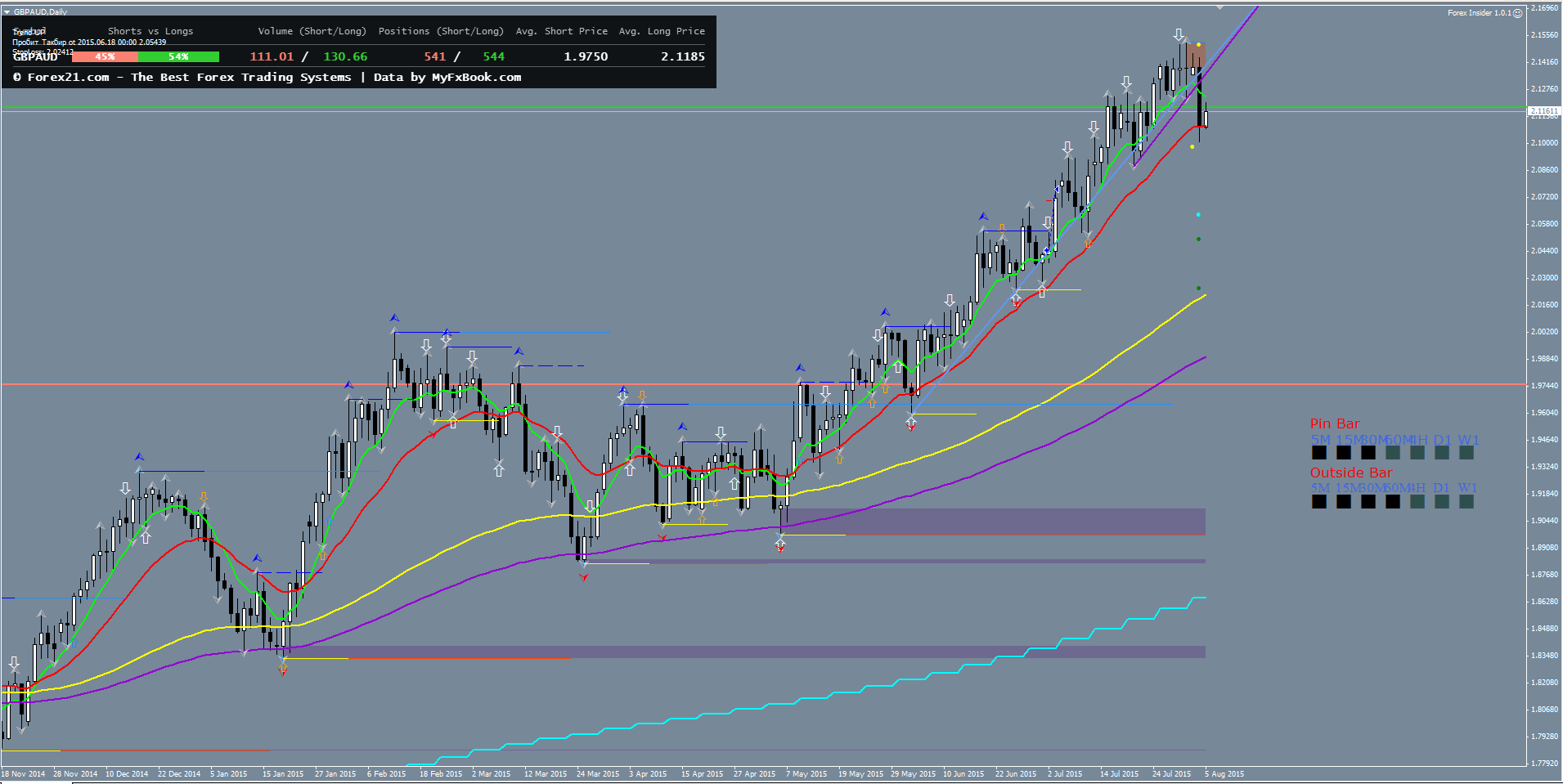The width and height of the screenshot is (1563, 784).
Task: Click the red 'Pin Bar' heading
Action: pos(1335,423)
